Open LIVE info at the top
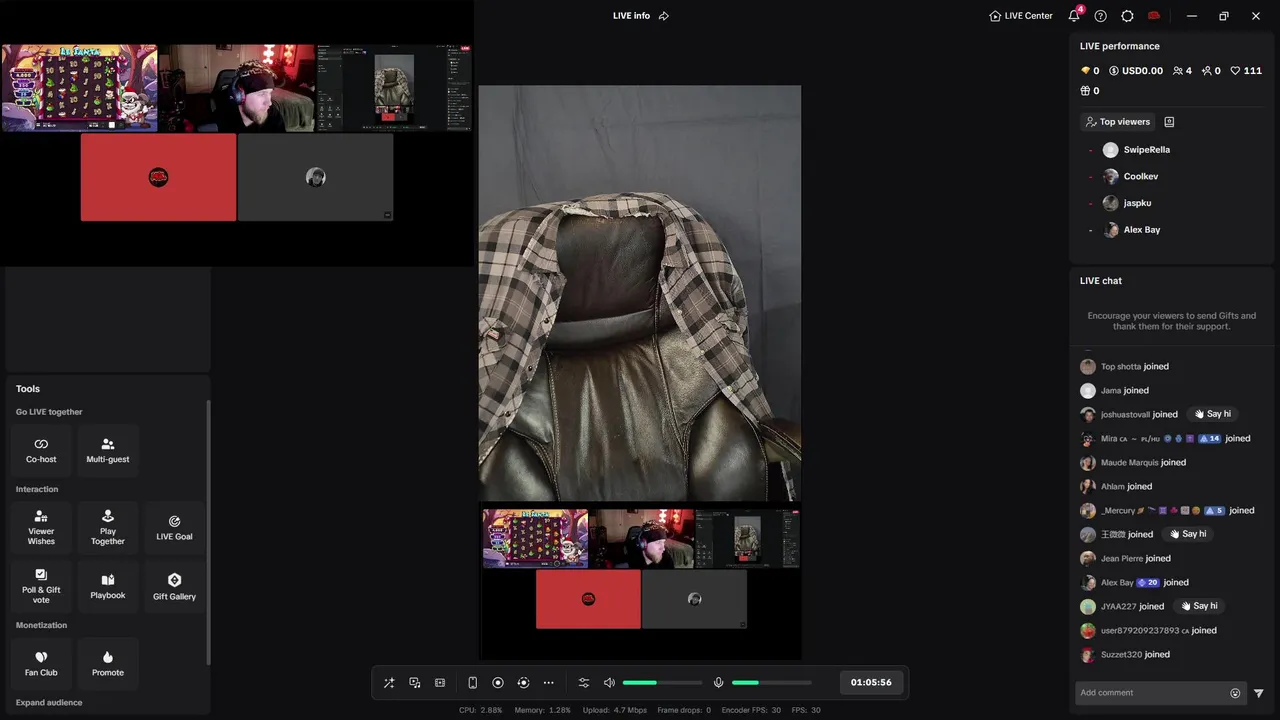Image resolution: width=1280 pixels, height=720 pixels. point(631,16)
